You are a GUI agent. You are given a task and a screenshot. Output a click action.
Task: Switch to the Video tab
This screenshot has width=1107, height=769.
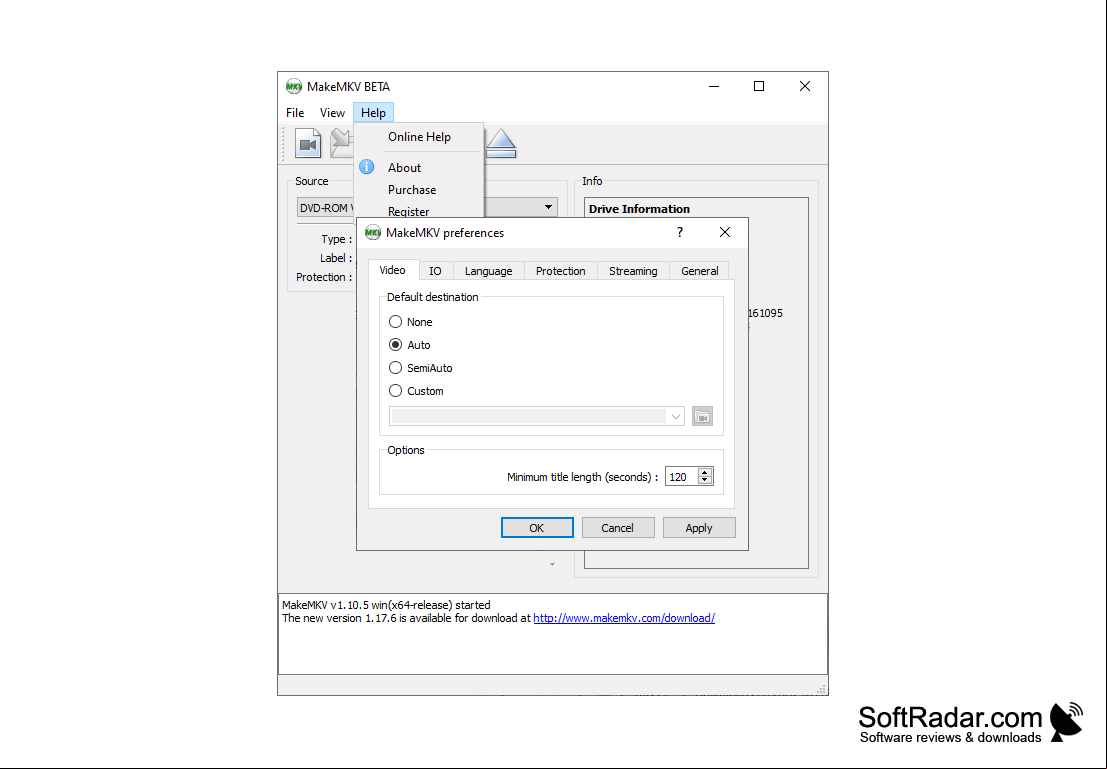pyautogui.click(x=393, y=270)
